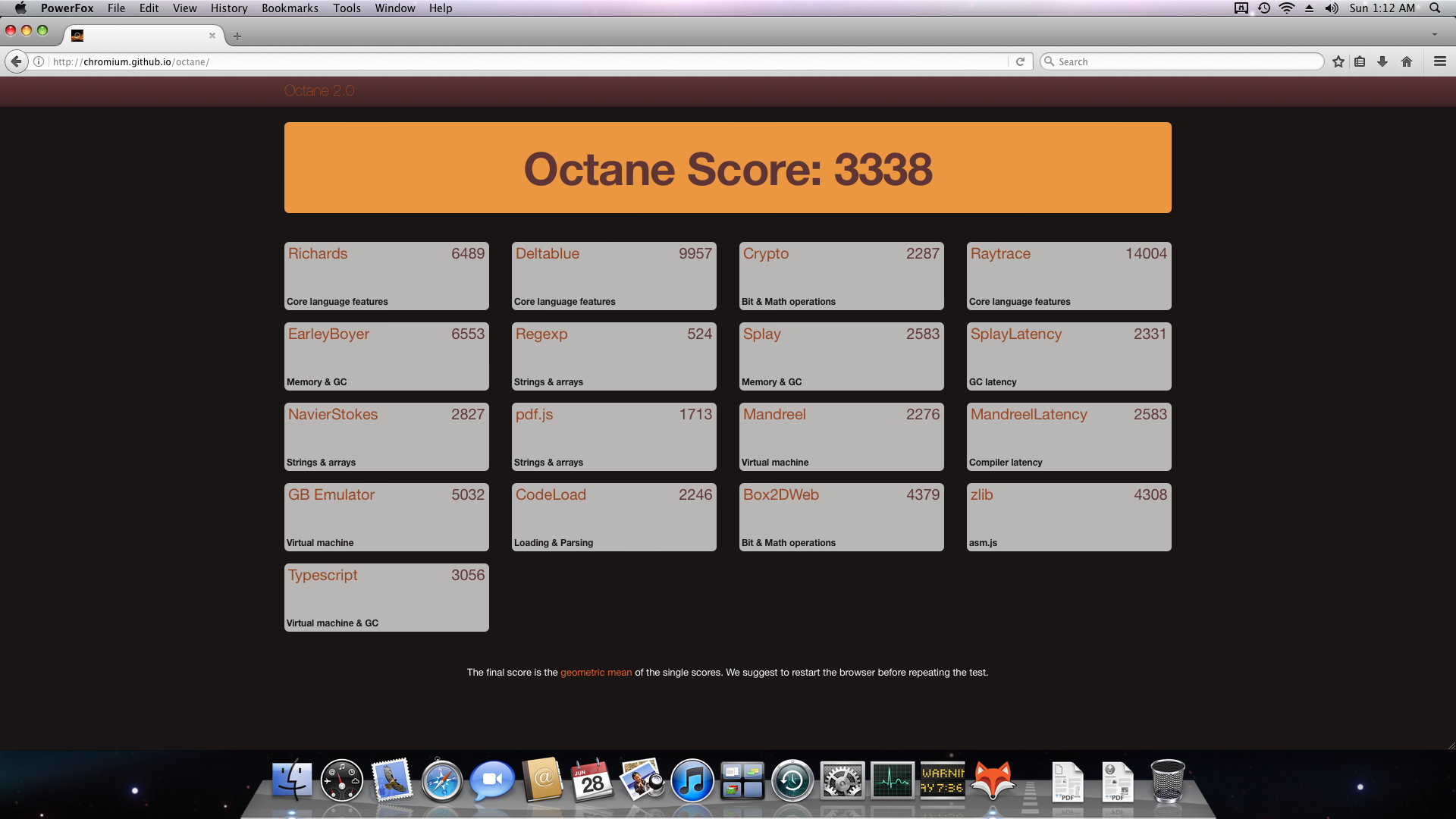Click the Regexp benchmark name
This screenshot has width=1456, height=819.
click(x=541, y=334)
